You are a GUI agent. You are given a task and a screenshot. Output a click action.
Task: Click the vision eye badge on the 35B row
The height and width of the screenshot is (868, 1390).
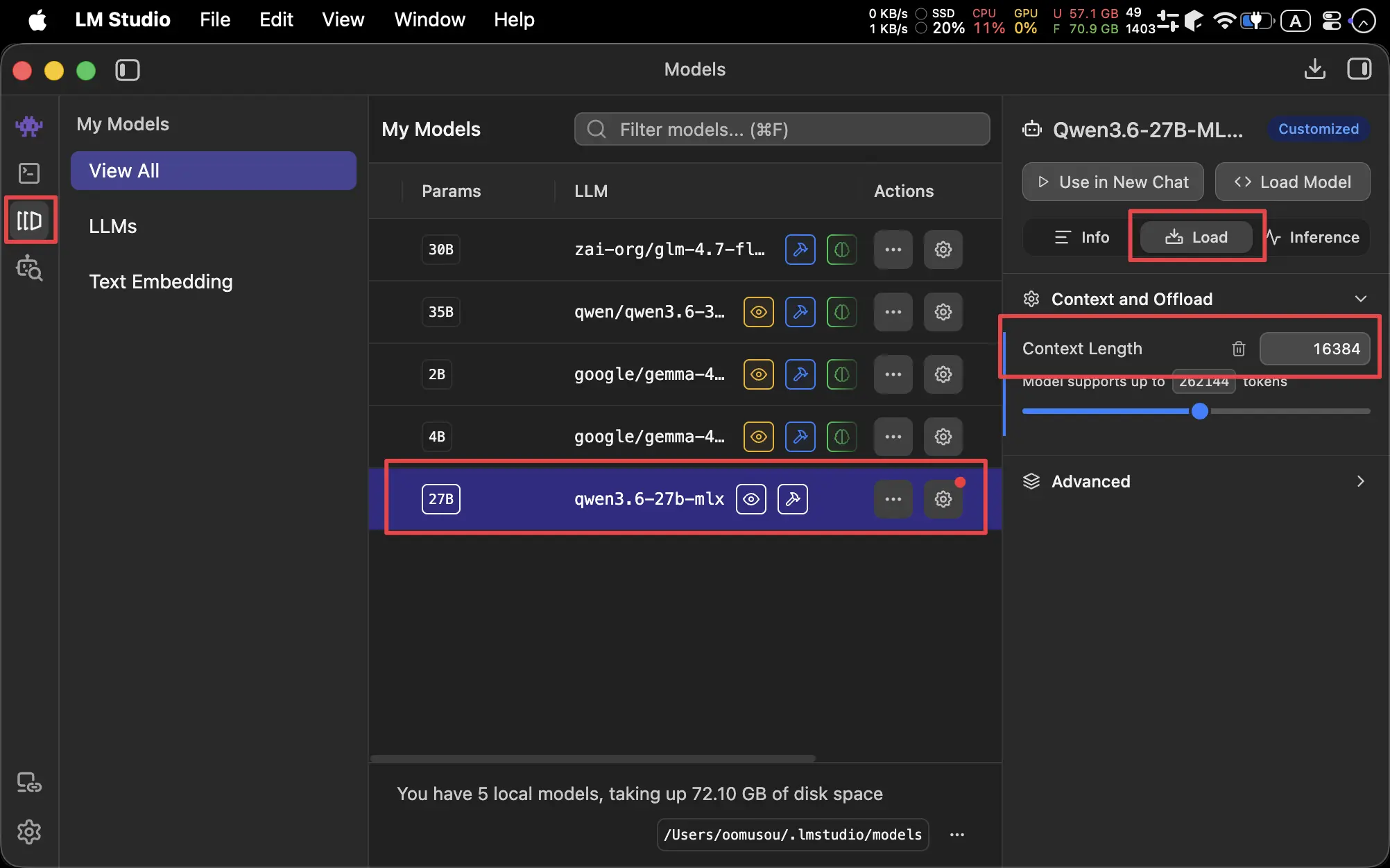758,312
